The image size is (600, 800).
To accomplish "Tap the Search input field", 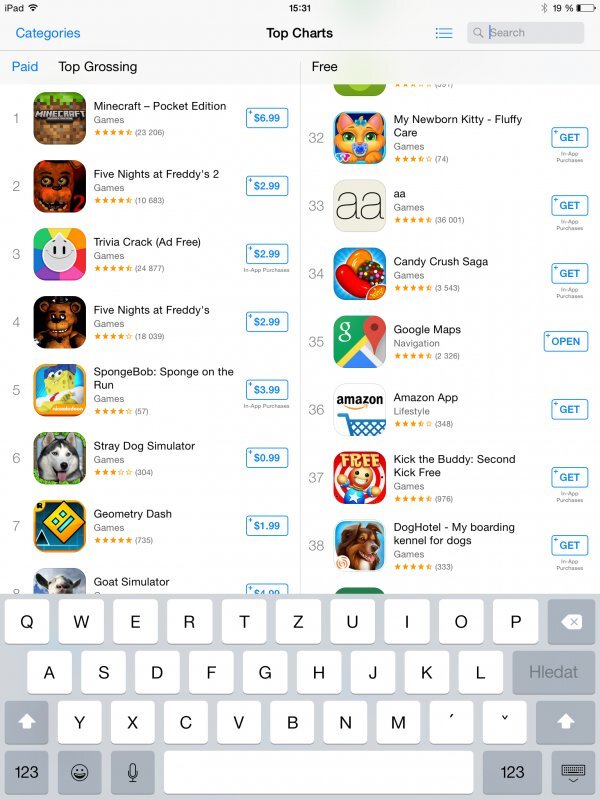I will (x=526, y=33).
